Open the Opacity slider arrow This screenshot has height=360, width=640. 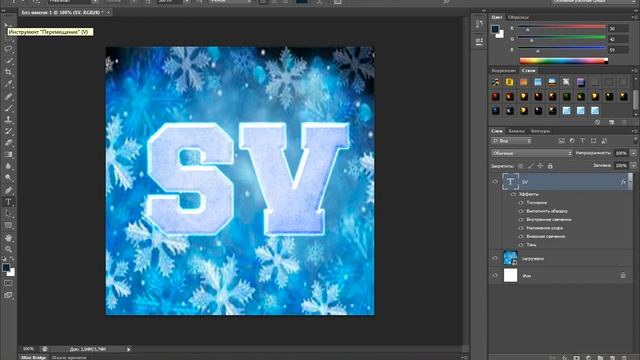[x=633, y=153]
